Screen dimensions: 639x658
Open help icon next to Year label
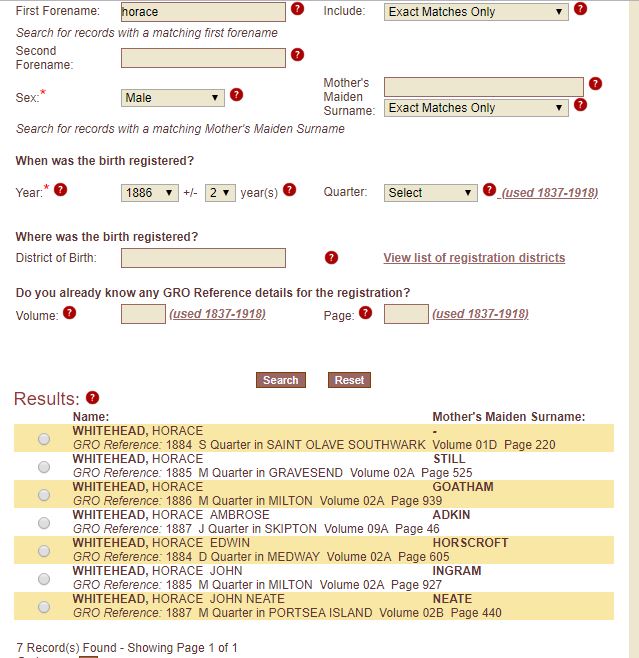60,190
